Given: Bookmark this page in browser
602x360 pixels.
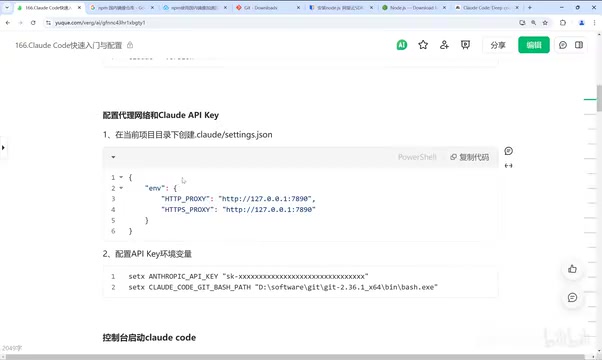Looking at the screenshot, I should pyautogui.click(x=545, y=23).
